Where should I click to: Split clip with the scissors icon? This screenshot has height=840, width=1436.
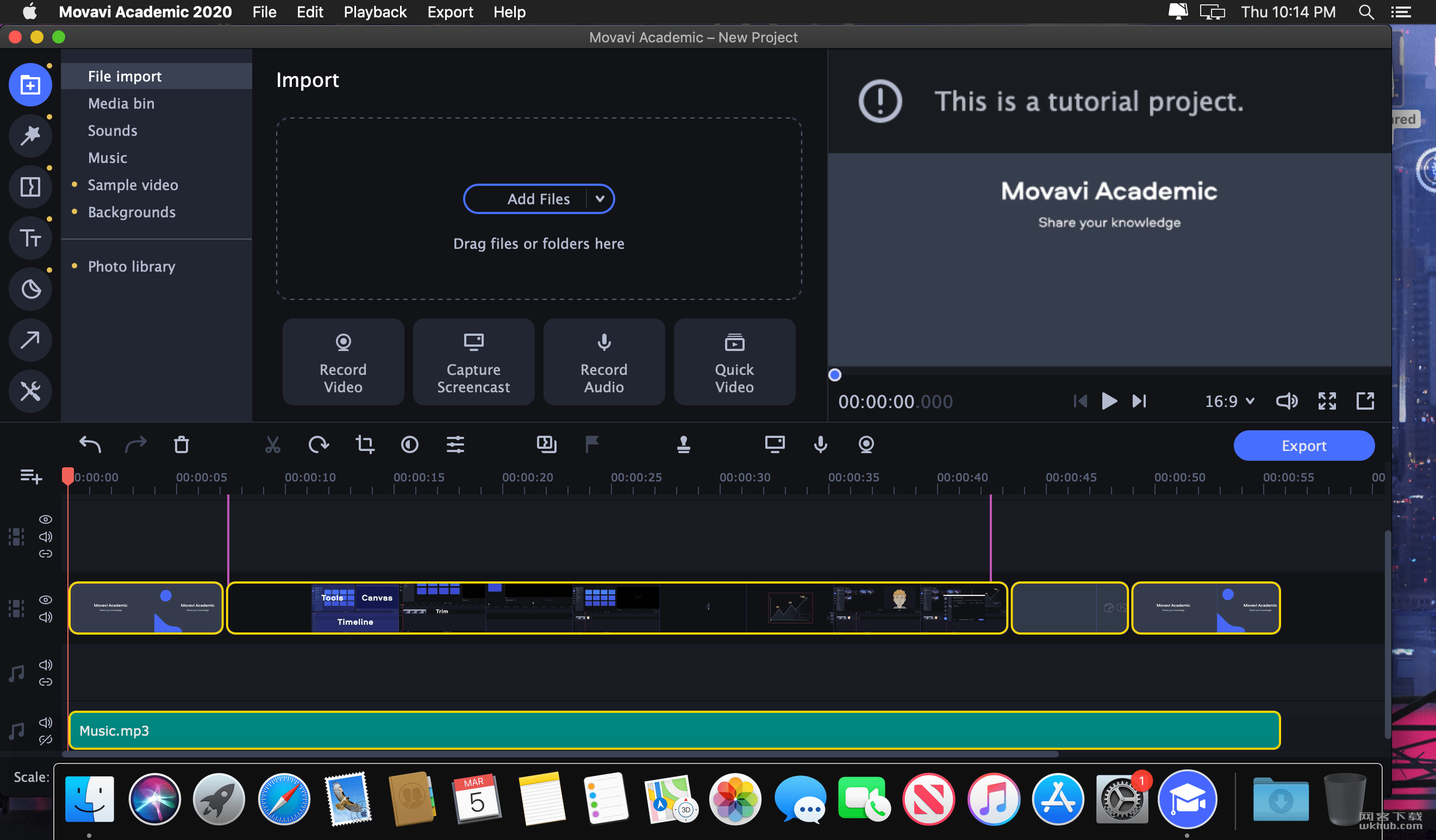pyautogui.click(x=272, y=444)
